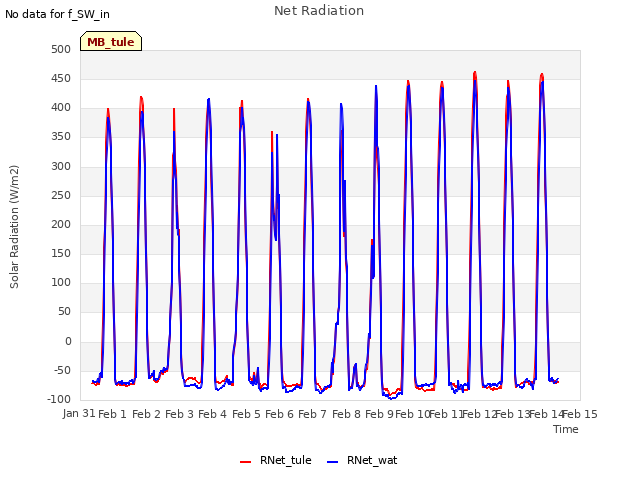Click the 200 y-axis tick label

(x=61, y=224)
